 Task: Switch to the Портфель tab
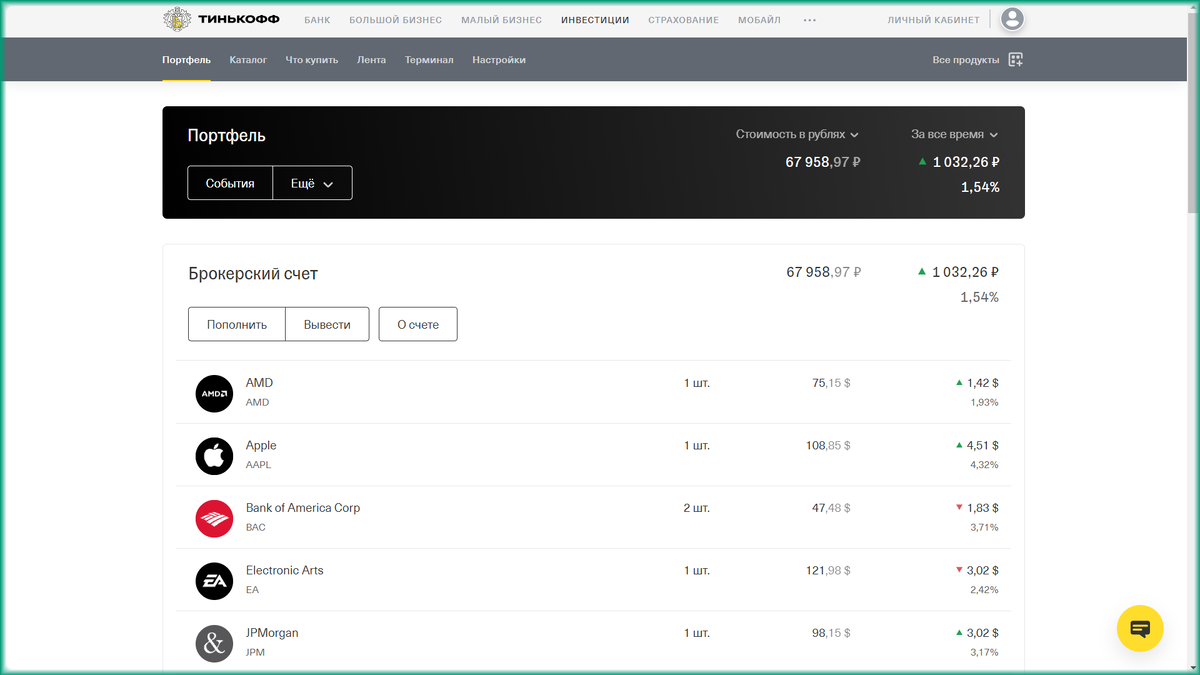(187, 60)
